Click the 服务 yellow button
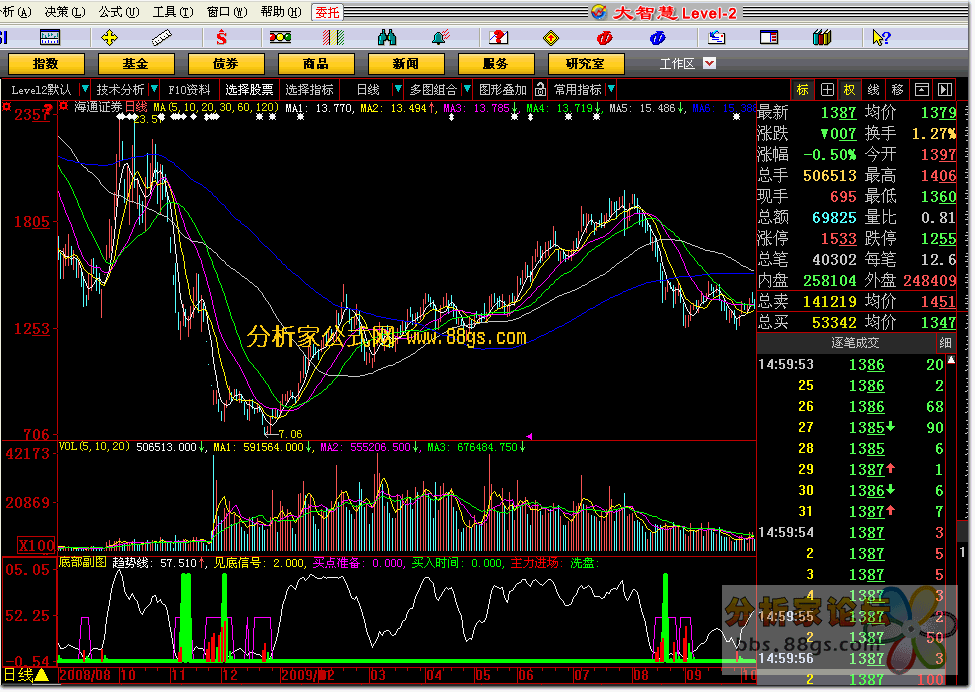Image resolution: width=975 pixels, height=692 pixels. (x=496, y=63)
